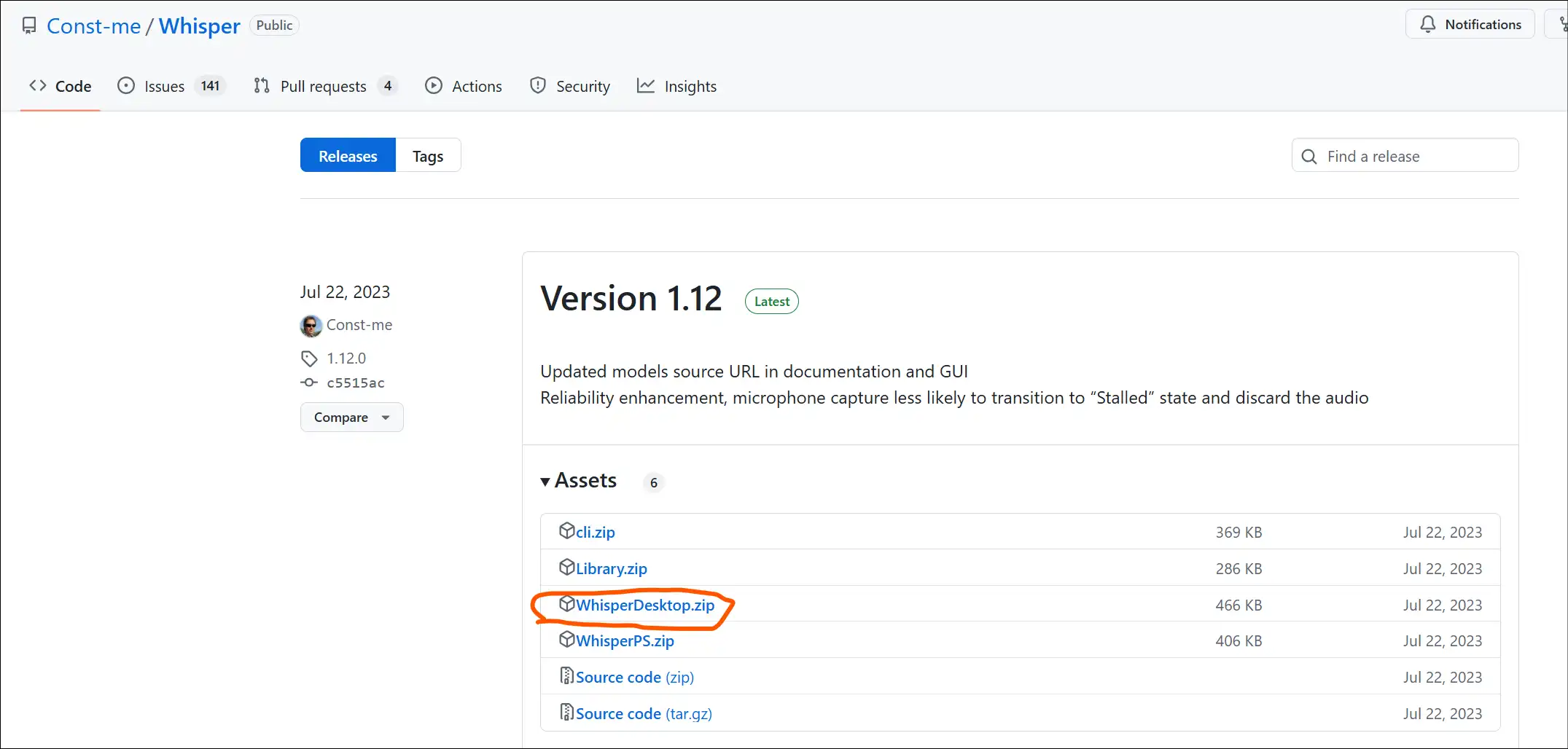
Task: Click the Code angle-brackets icon
Action: pyautogui.click(x=38, y=86)
